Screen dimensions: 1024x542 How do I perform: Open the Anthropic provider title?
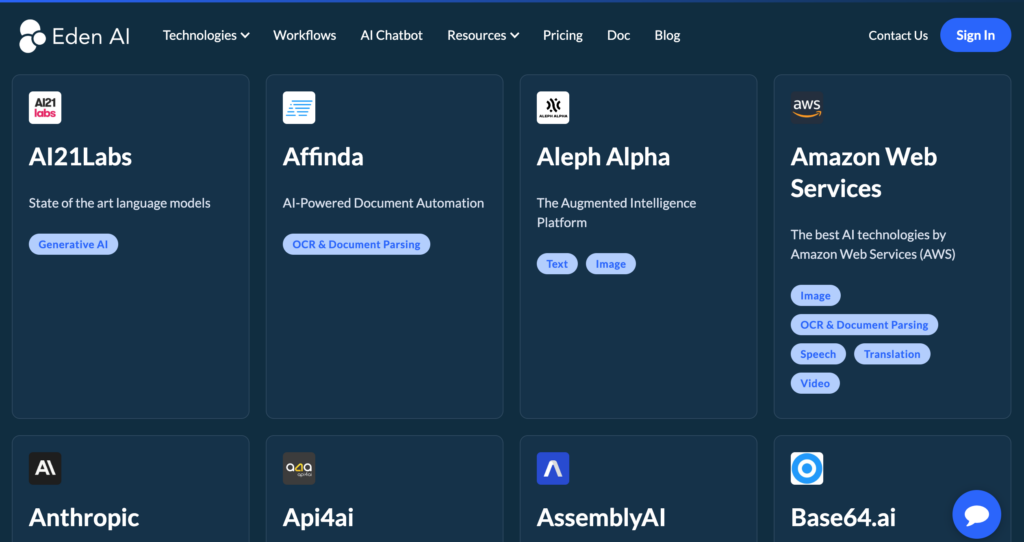(84, 518)
